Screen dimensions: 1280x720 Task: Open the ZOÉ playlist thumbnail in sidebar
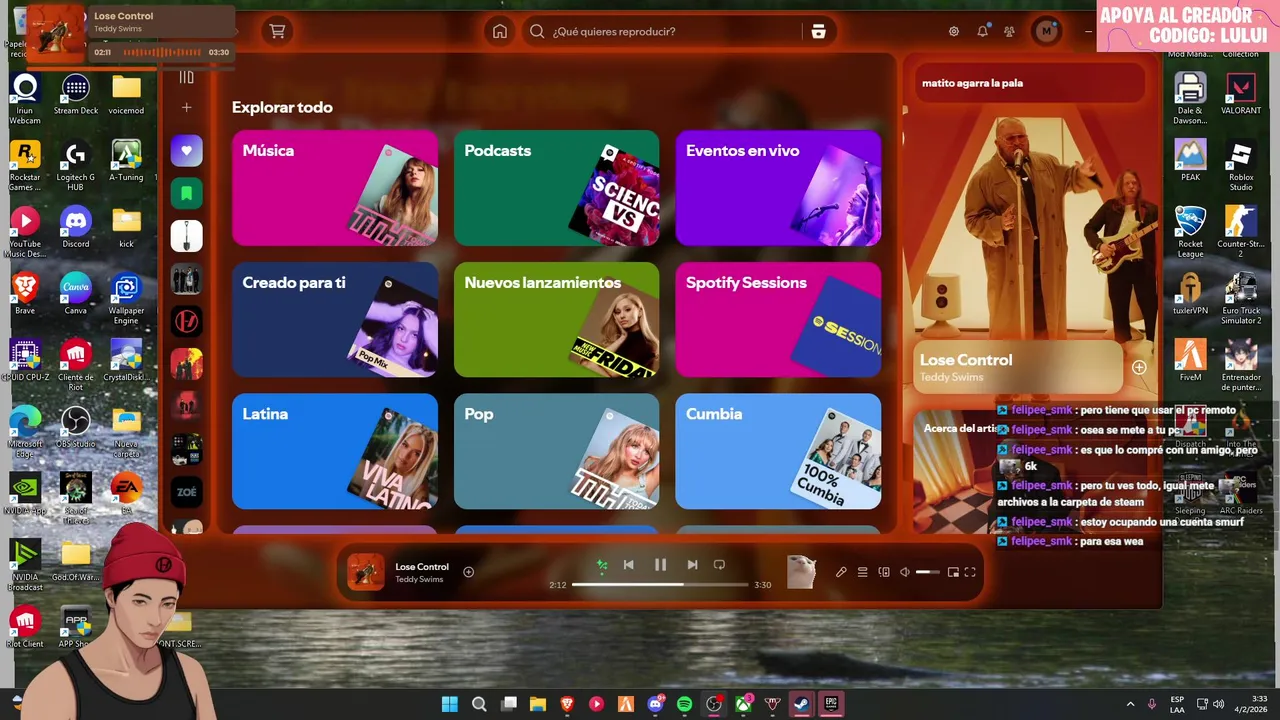pos(186,492)
